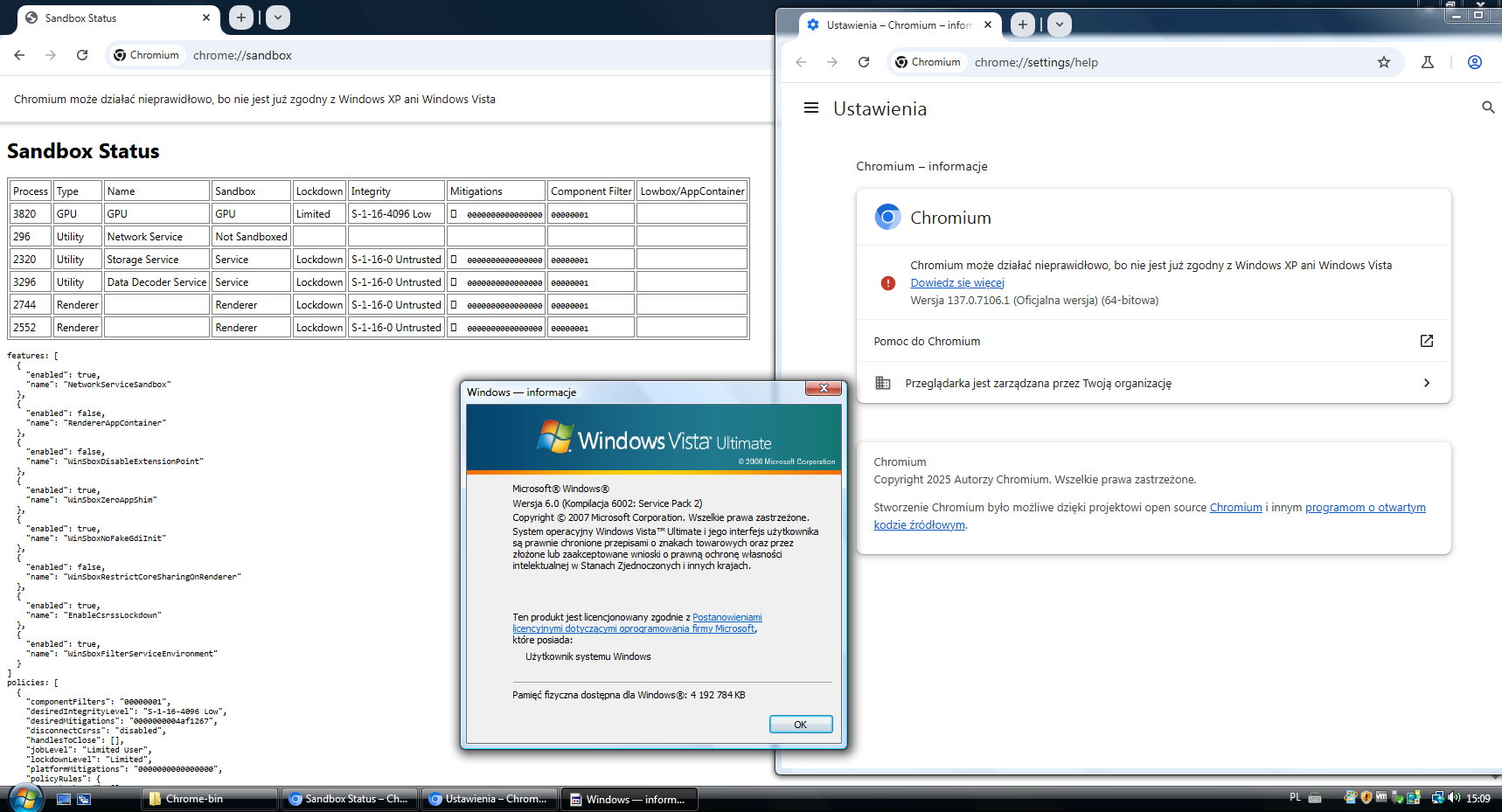Open the profile avatar menu
Viewport: 1502px width, 812px height.
[1475, 62]
